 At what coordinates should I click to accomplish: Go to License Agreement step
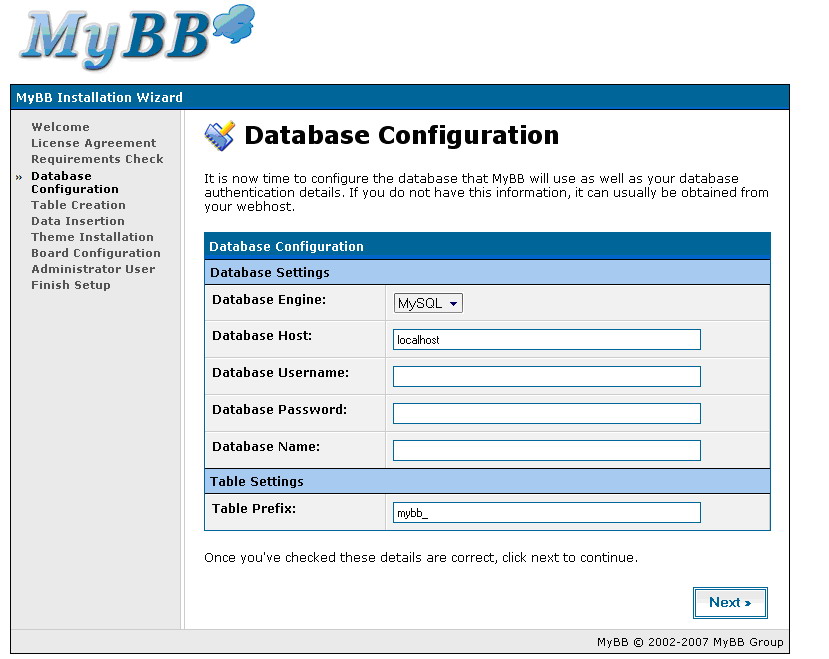(x=94, y=143)
